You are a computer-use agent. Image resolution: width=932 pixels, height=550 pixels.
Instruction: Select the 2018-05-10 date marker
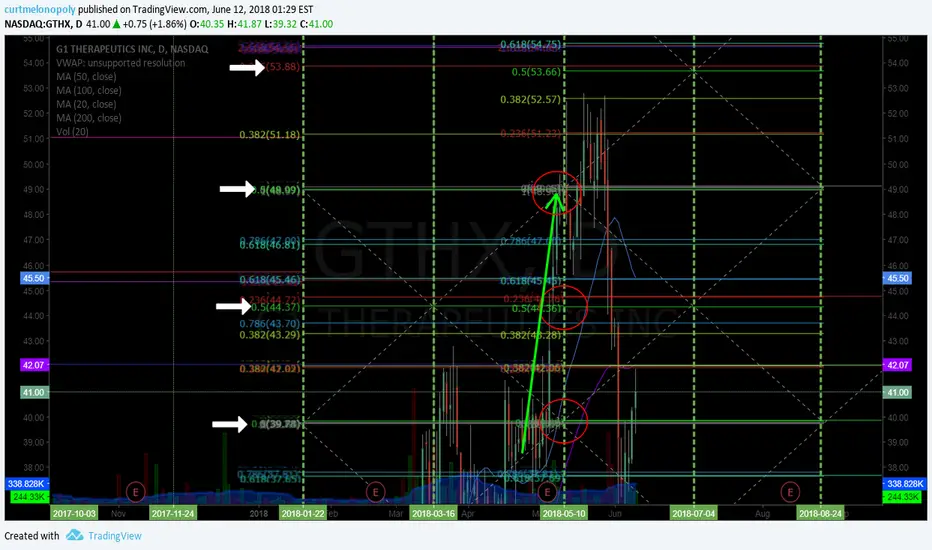pos(563,513)
